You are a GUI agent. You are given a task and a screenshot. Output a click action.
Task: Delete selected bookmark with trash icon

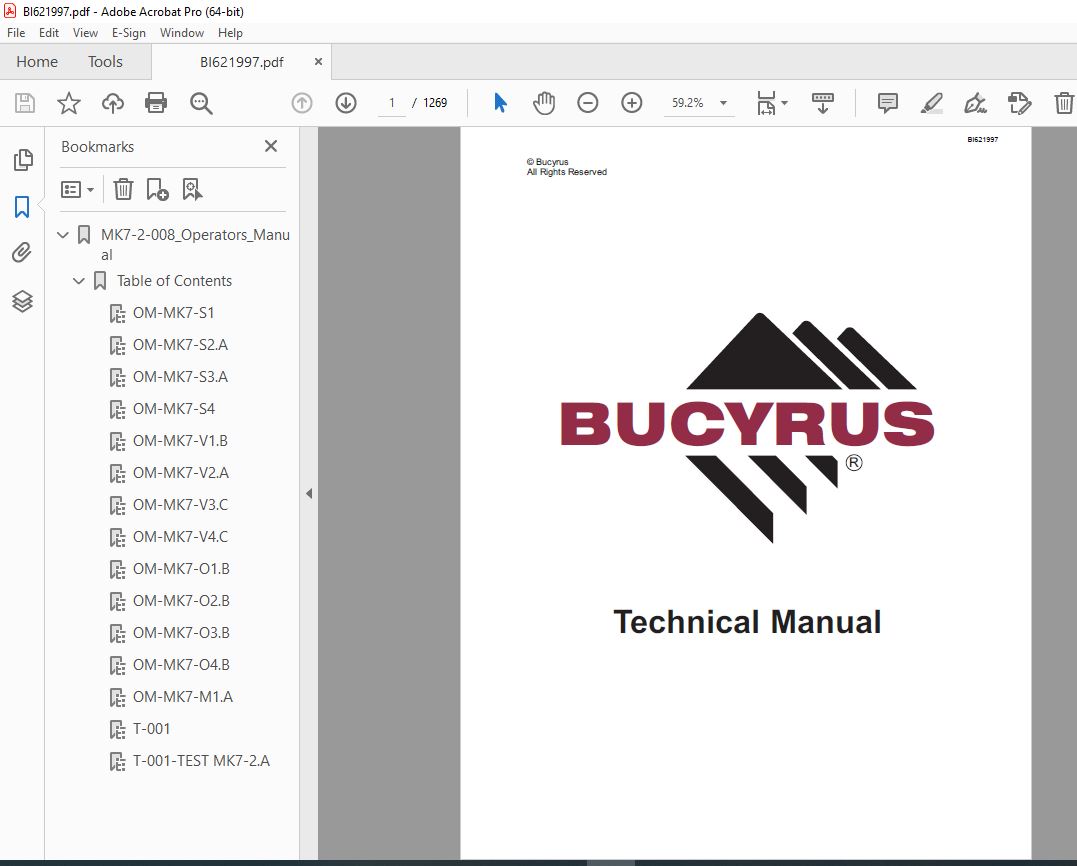(123, 189)
